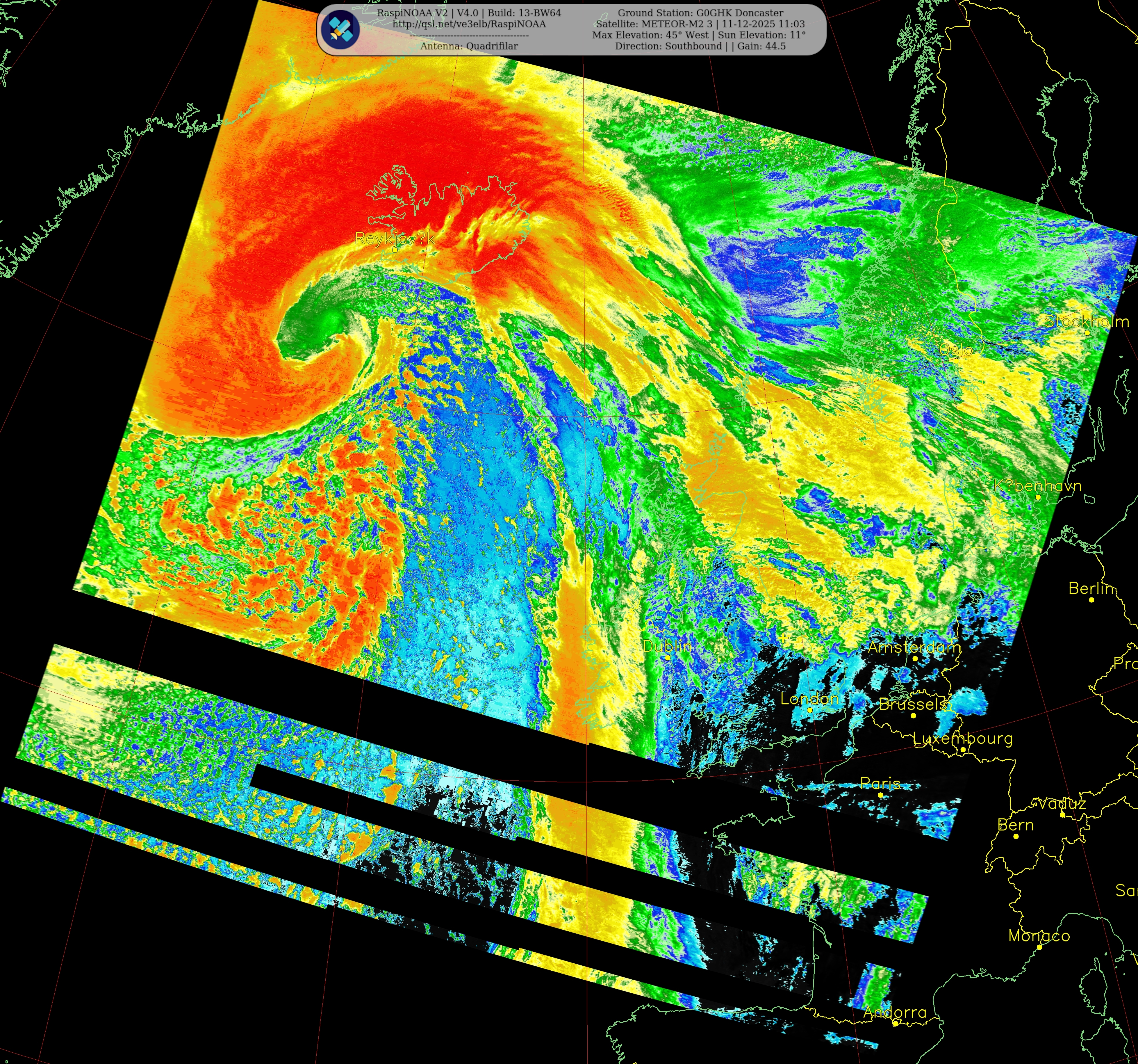Click the RaspiNOAA satellite logo icon

click(x=340, y=29)
